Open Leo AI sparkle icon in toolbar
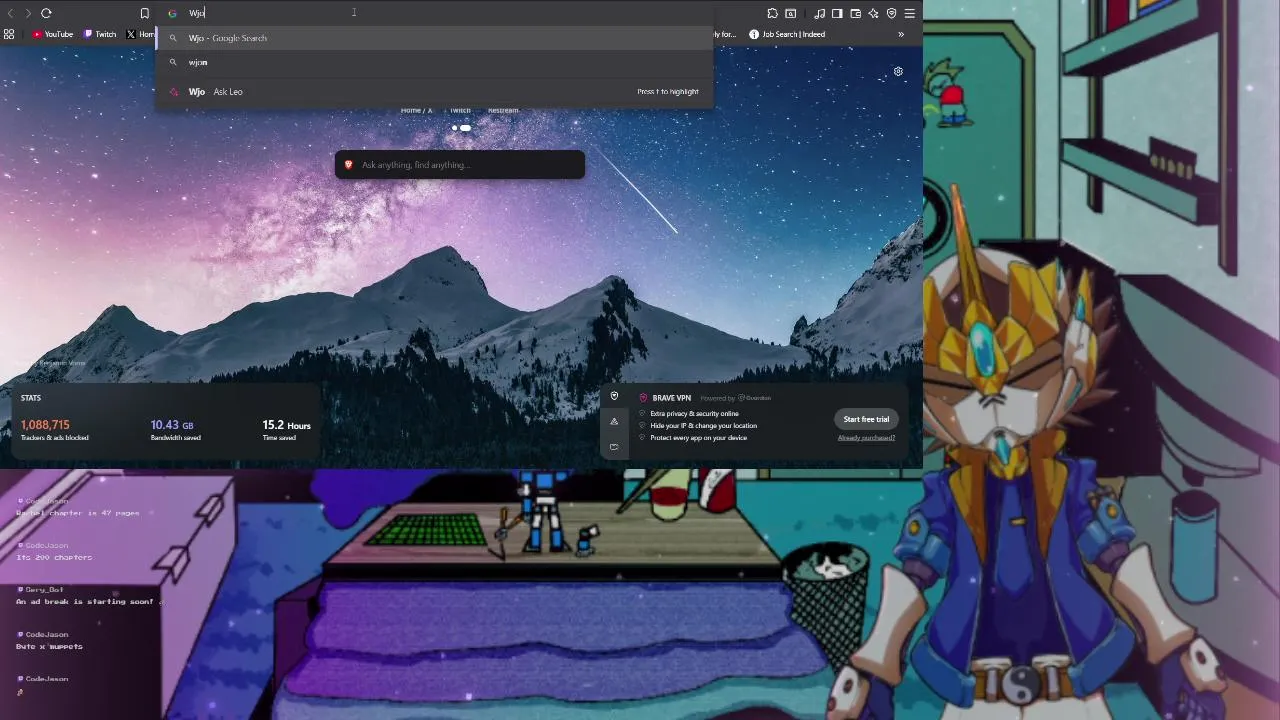Viewport: 1280px width, 720px height. point(874,13)
